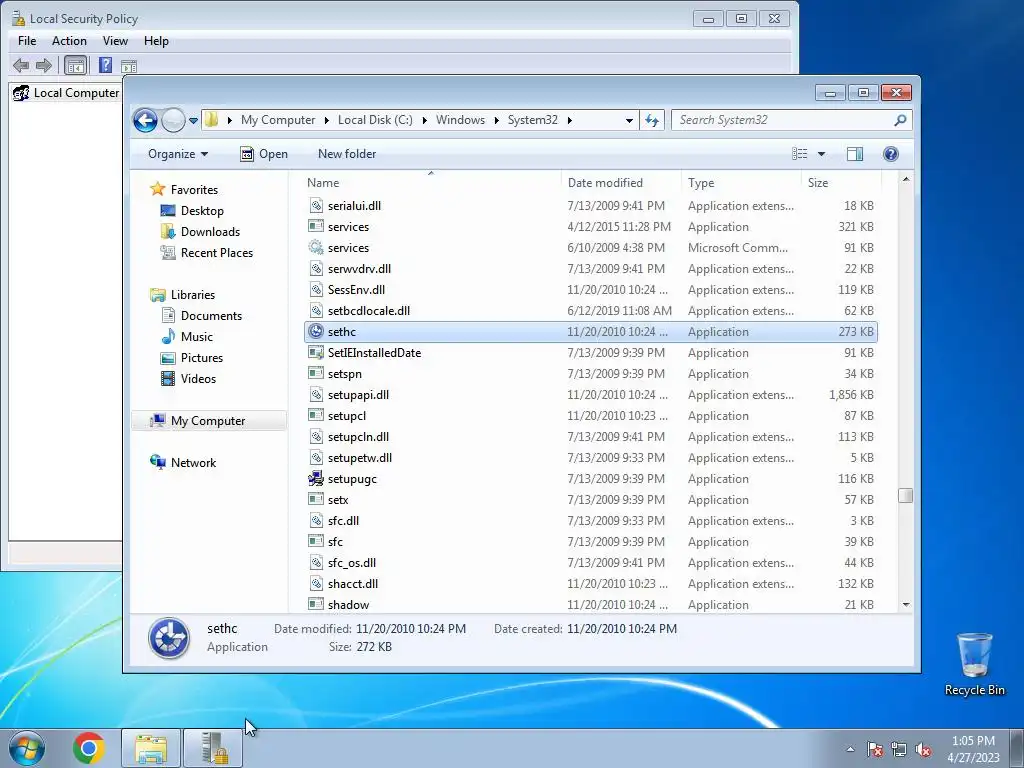The height and width of the screenshot is (768, 1024).
Task: Select Favorites in the navigation pane
Action: click(194, 190)
